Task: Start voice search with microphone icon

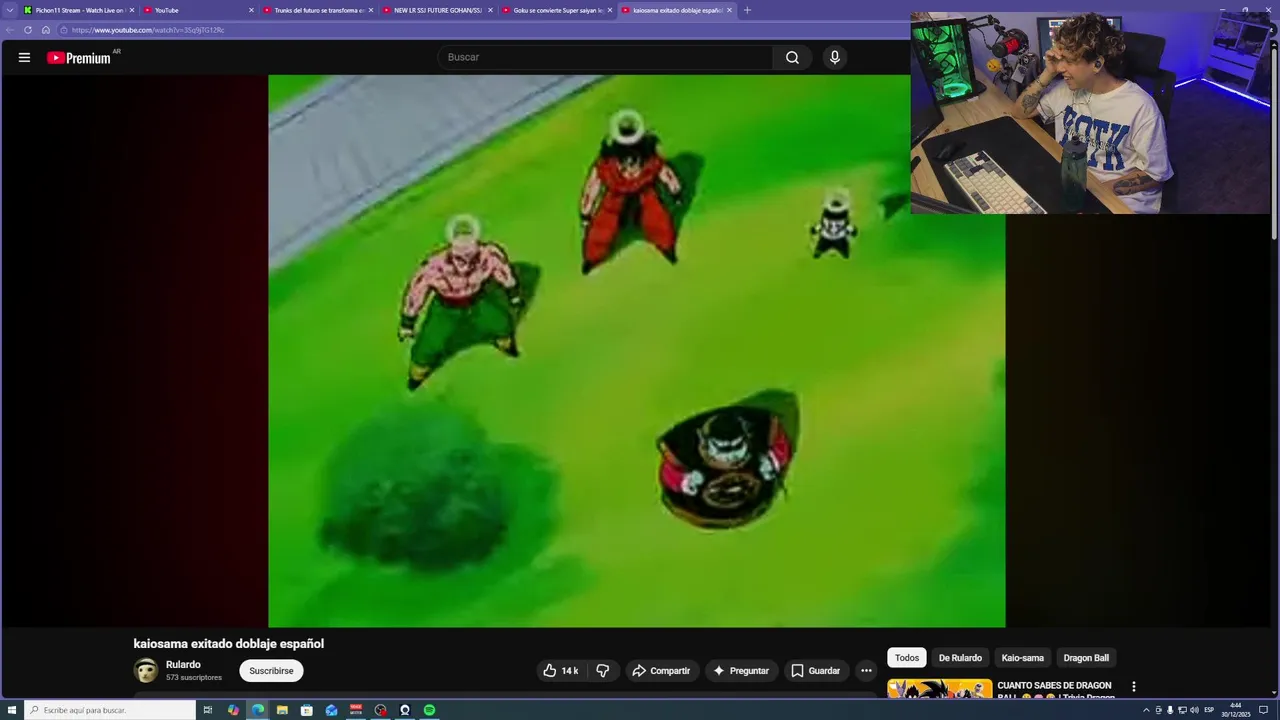Action: pyautogui.click(x=835, y=57)
